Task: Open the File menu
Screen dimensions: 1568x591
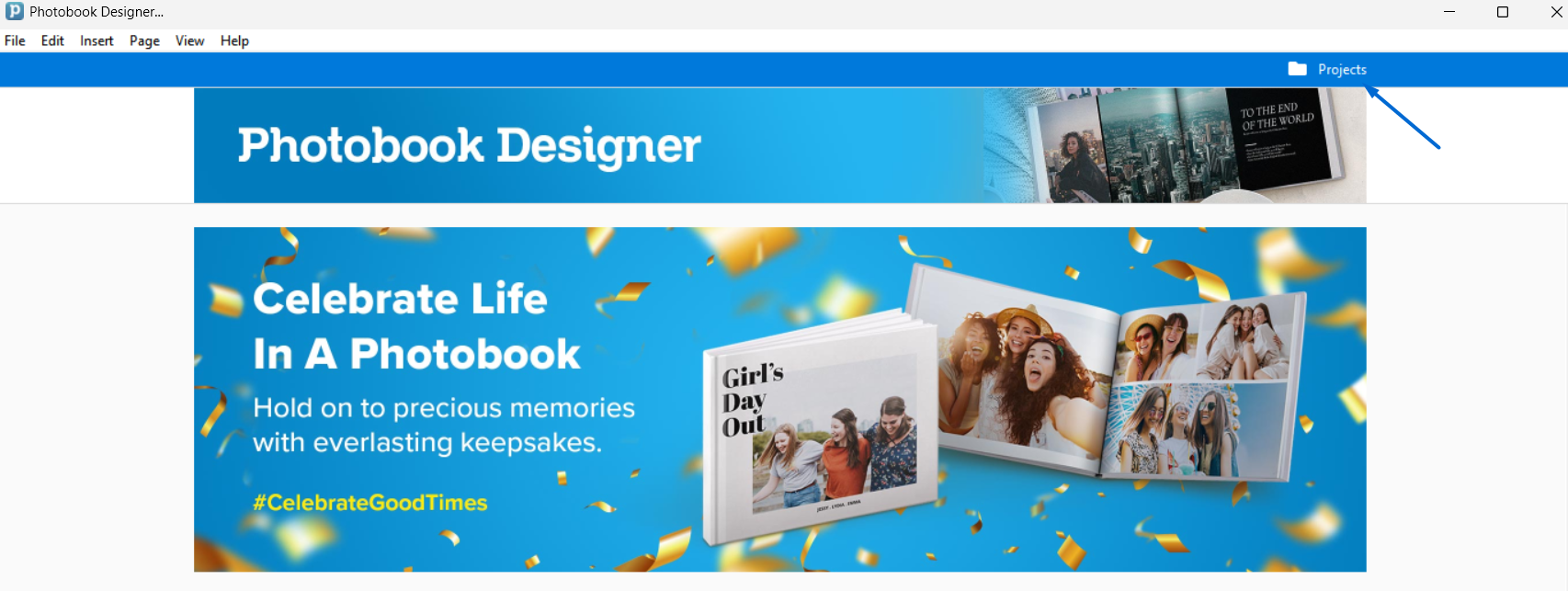Action: pyautogui.click(x=15, y=40)
